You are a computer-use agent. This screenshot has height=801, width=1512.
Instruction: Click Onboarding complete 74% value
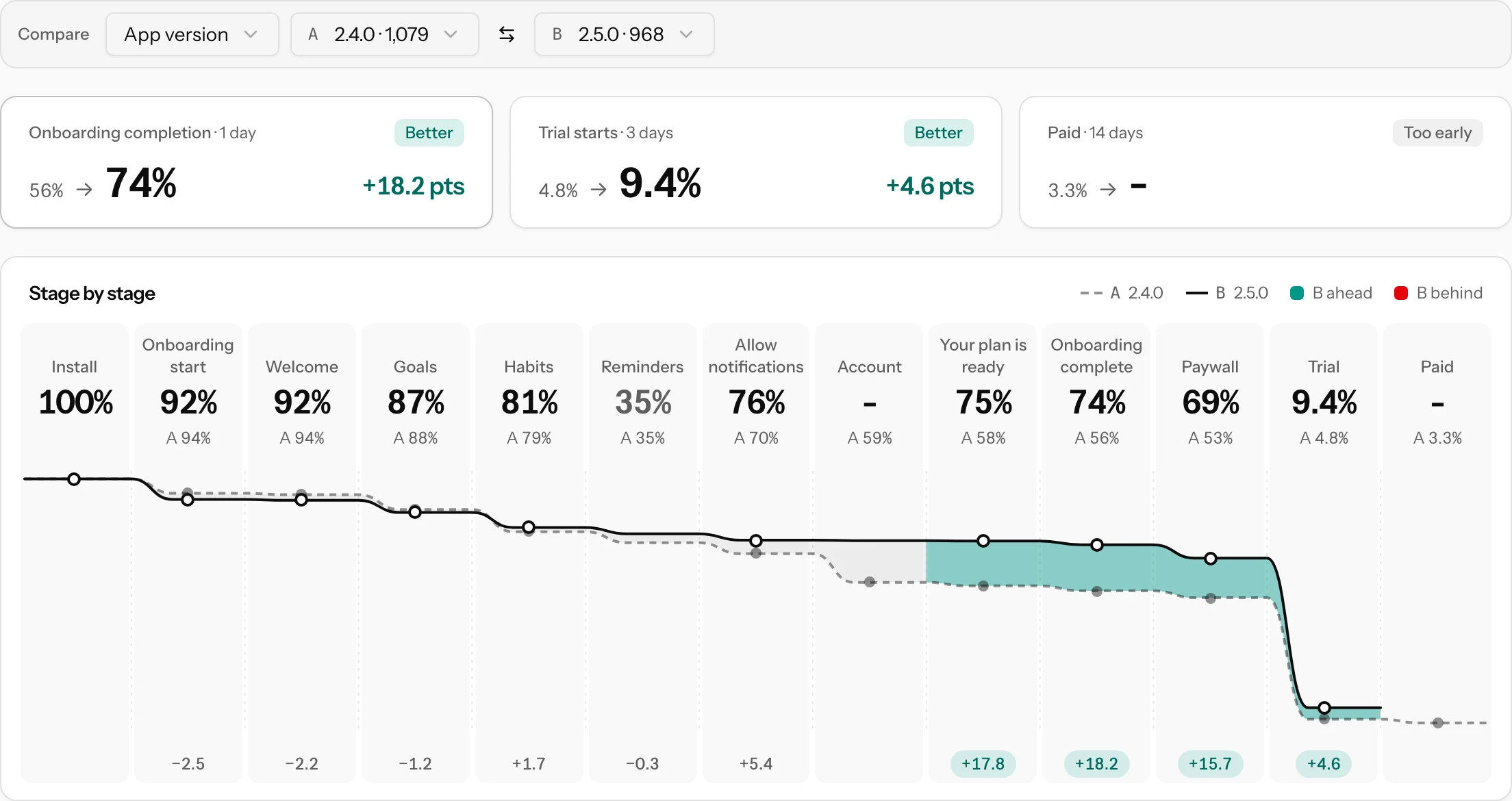[1098, 402]
